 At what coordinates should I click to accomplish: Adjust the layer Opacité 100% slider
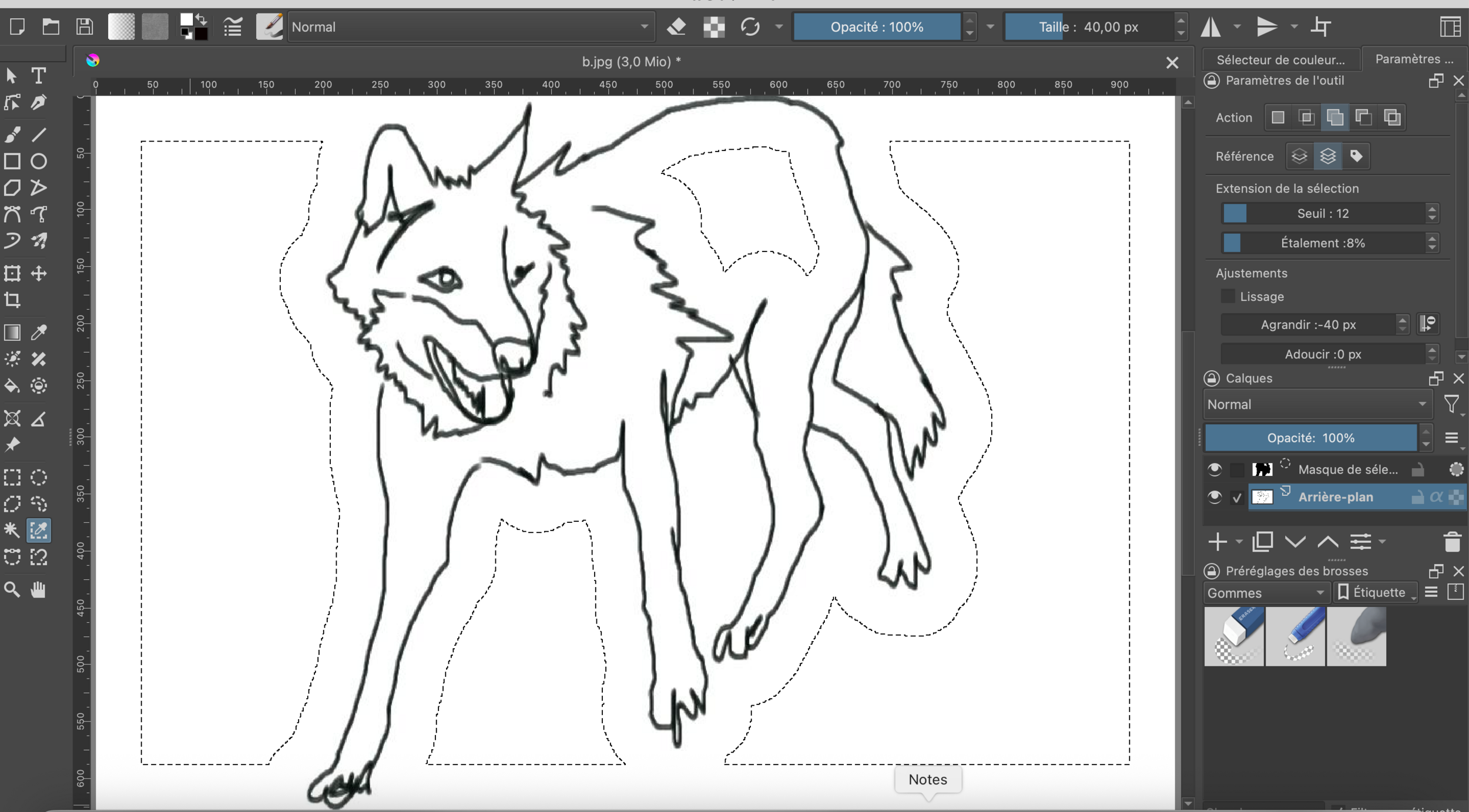tap(1310, 438)
